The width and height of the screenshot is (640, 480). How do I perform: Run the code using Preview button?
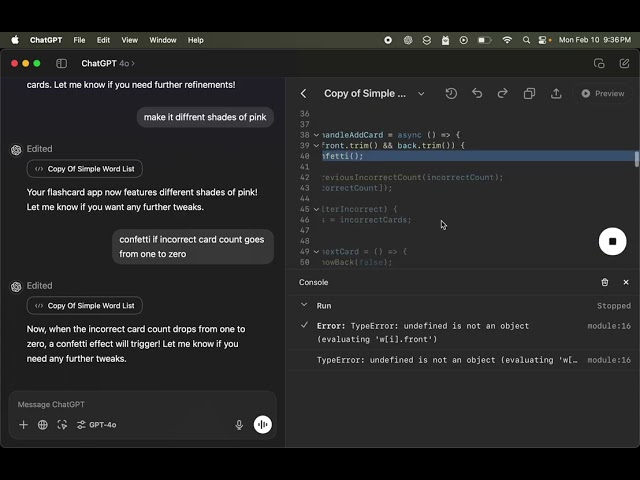click(602, 93)
